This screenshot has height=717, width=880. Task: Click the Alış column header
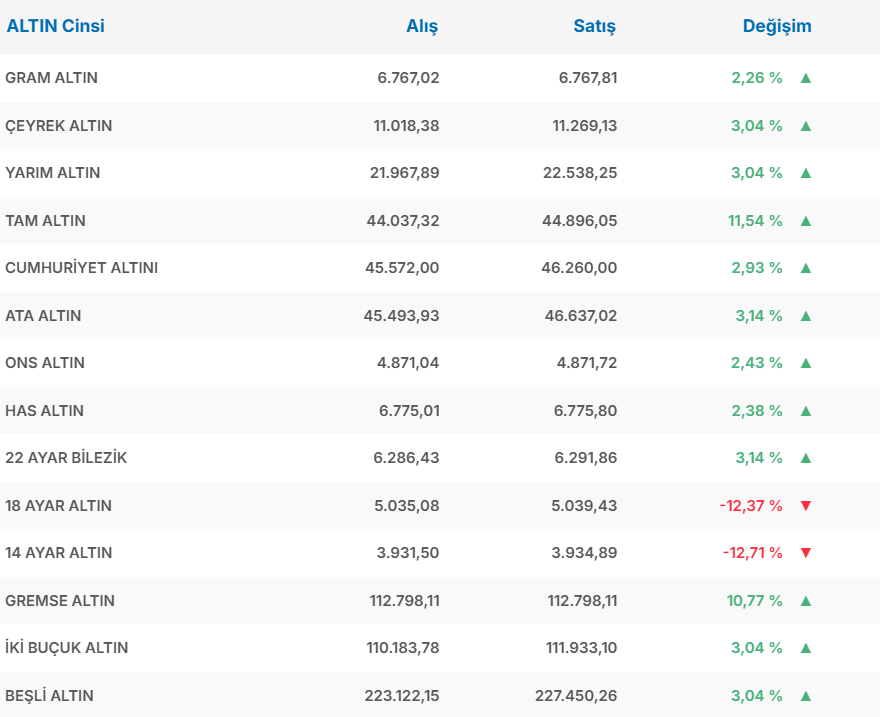pos(422,27)
